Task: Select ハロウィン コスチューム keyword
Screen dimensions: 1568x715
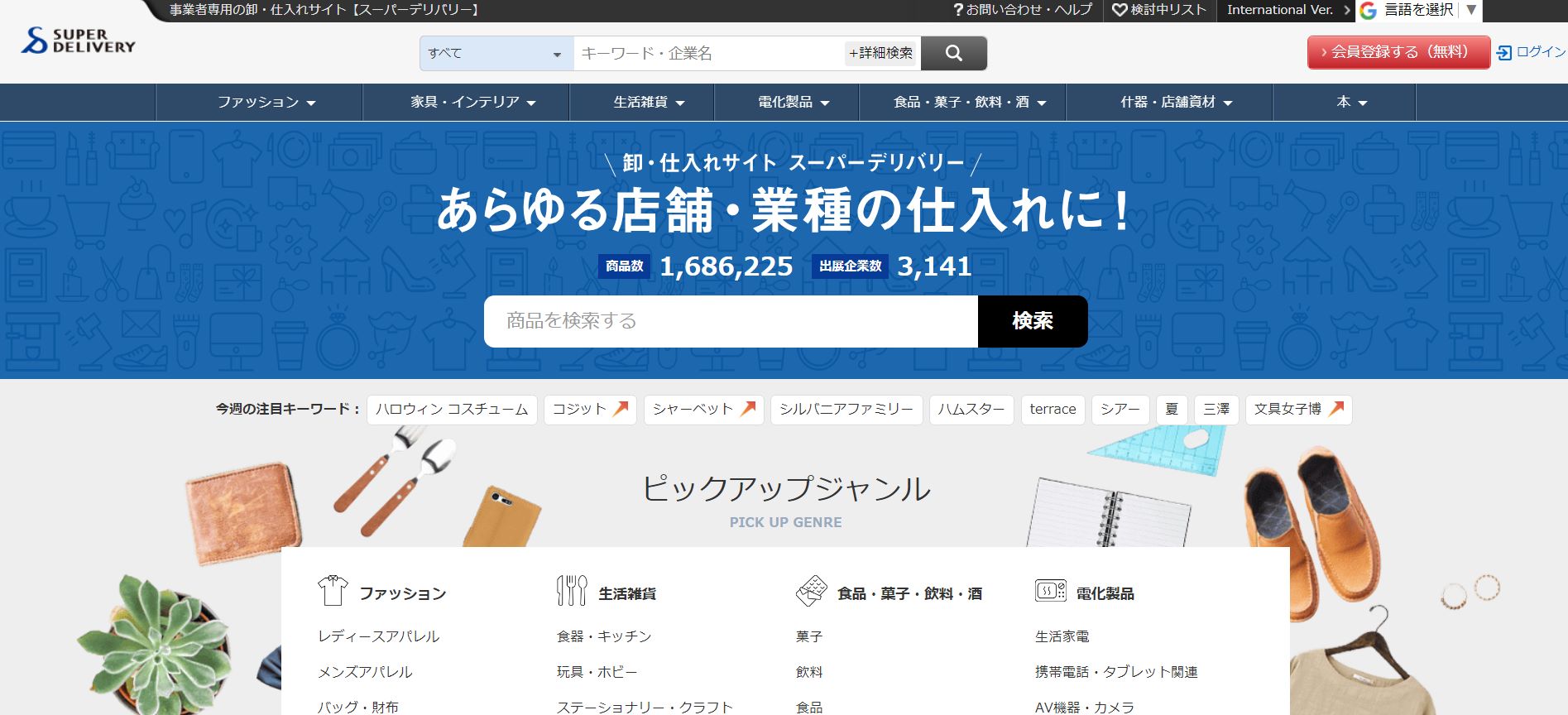Action: point(452,409)
